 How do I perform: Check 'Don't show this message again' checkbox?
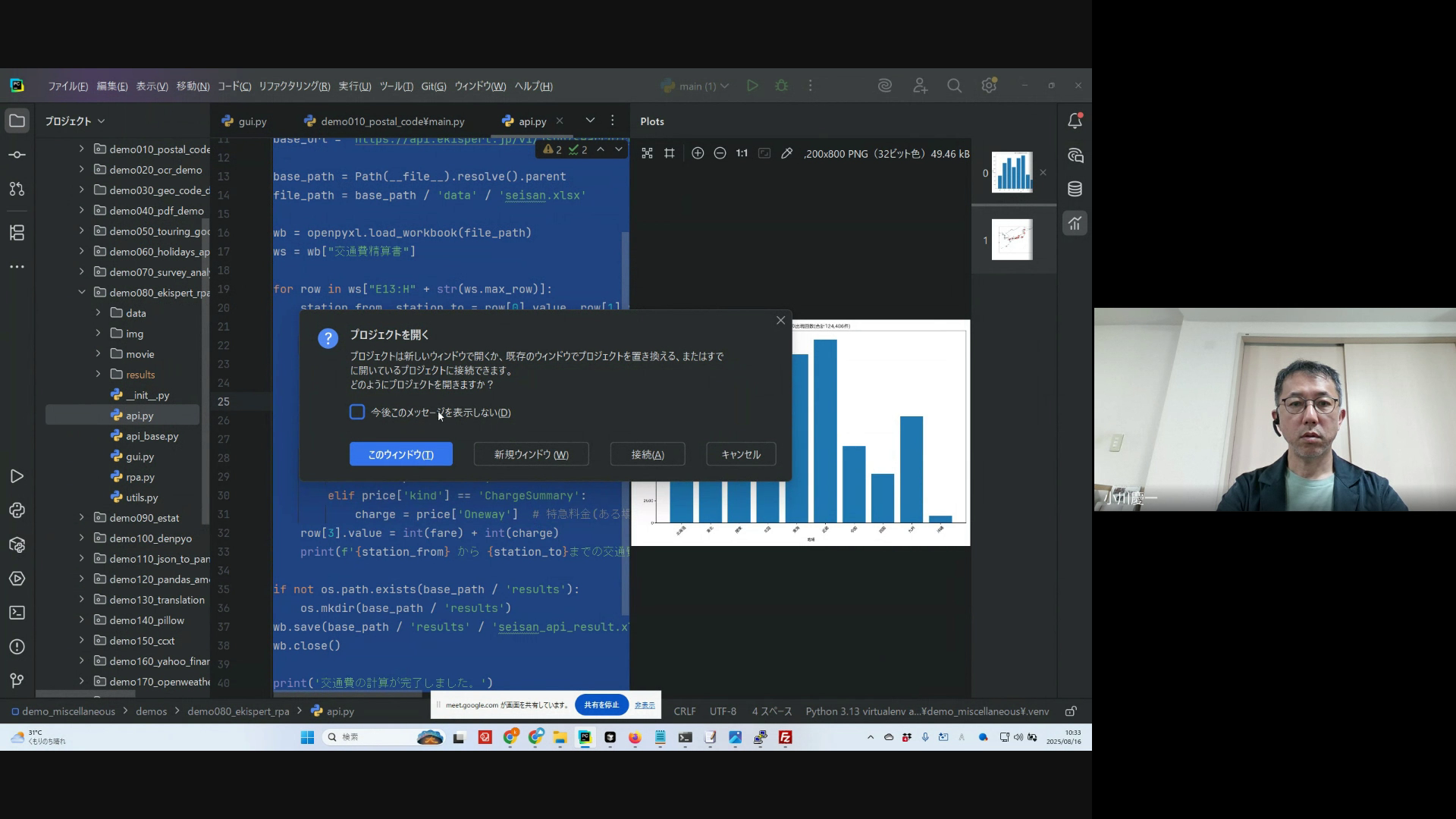tap(357, 413)
